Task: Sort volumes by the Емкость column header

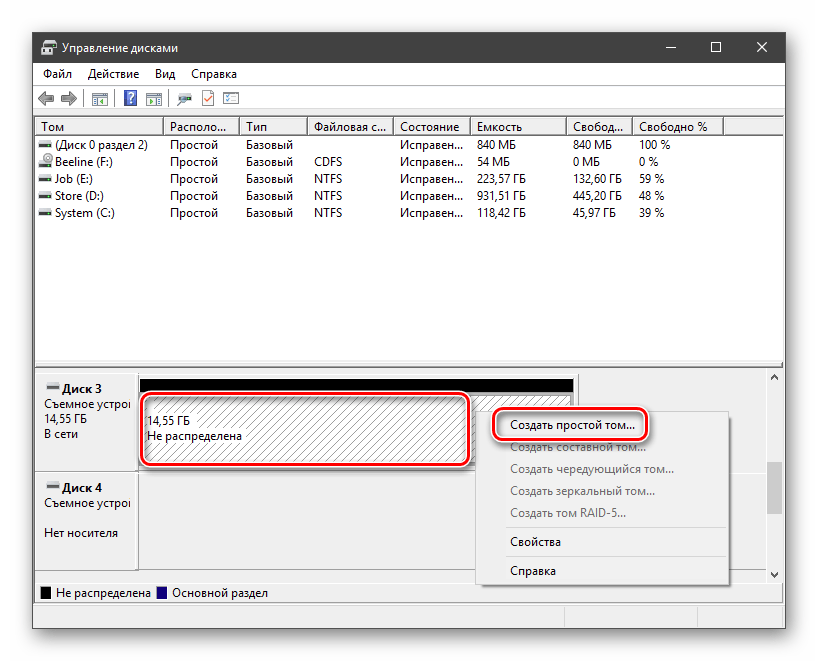Action: tap(518, 127)
